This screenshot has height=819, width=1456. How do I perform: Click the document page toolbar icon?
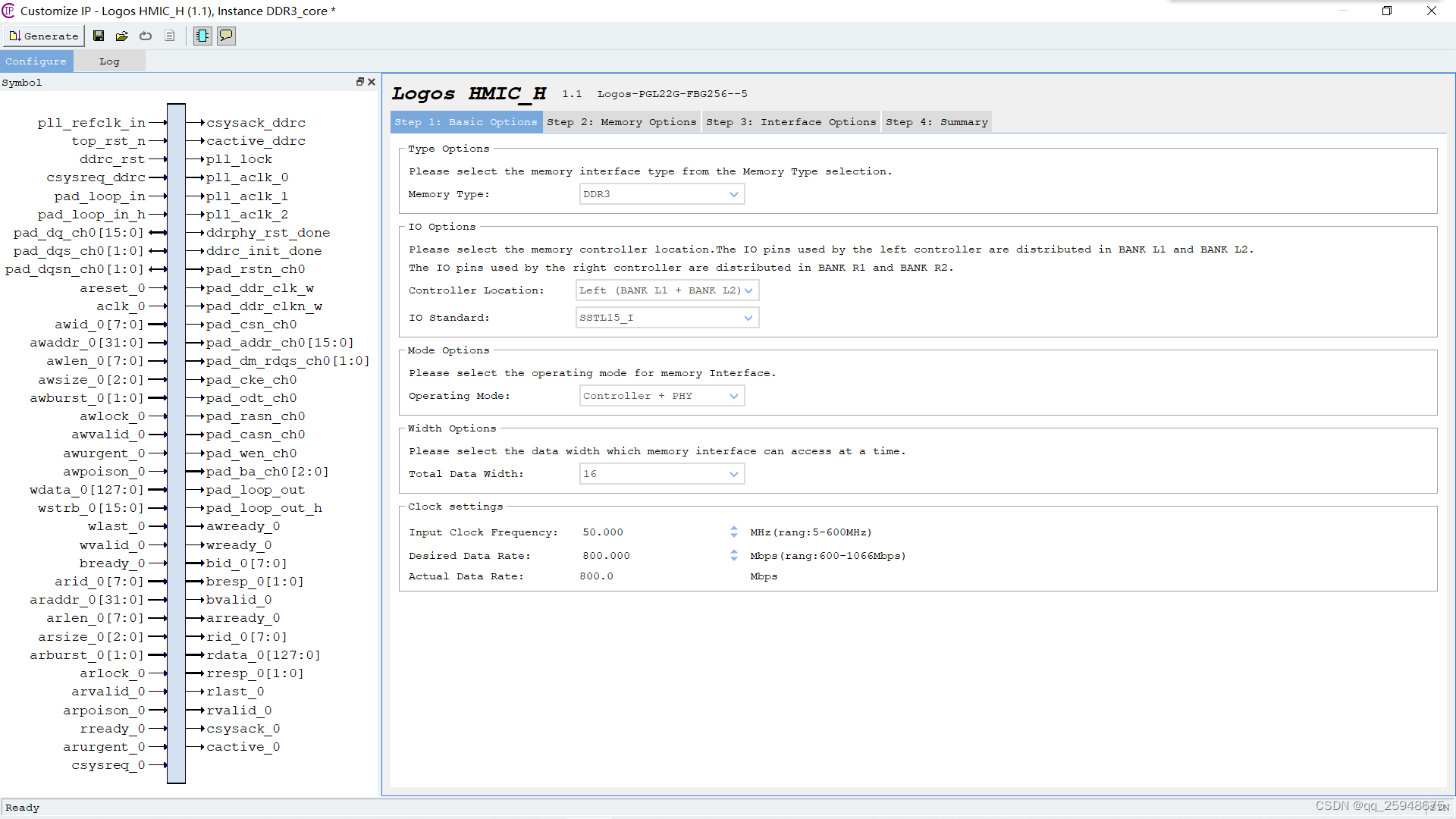[170, 36]
